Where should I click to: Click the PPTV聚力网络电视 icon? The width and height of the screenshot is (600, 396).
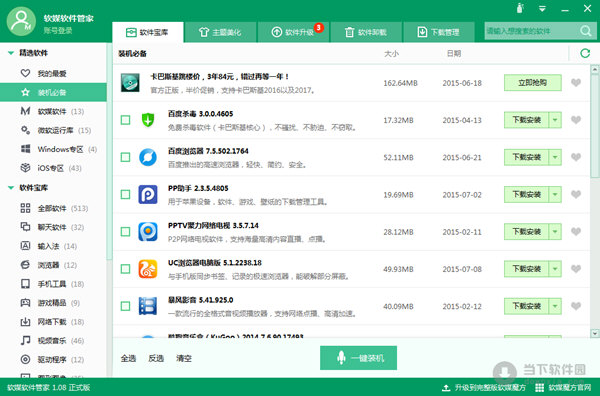tap(148, 231)
